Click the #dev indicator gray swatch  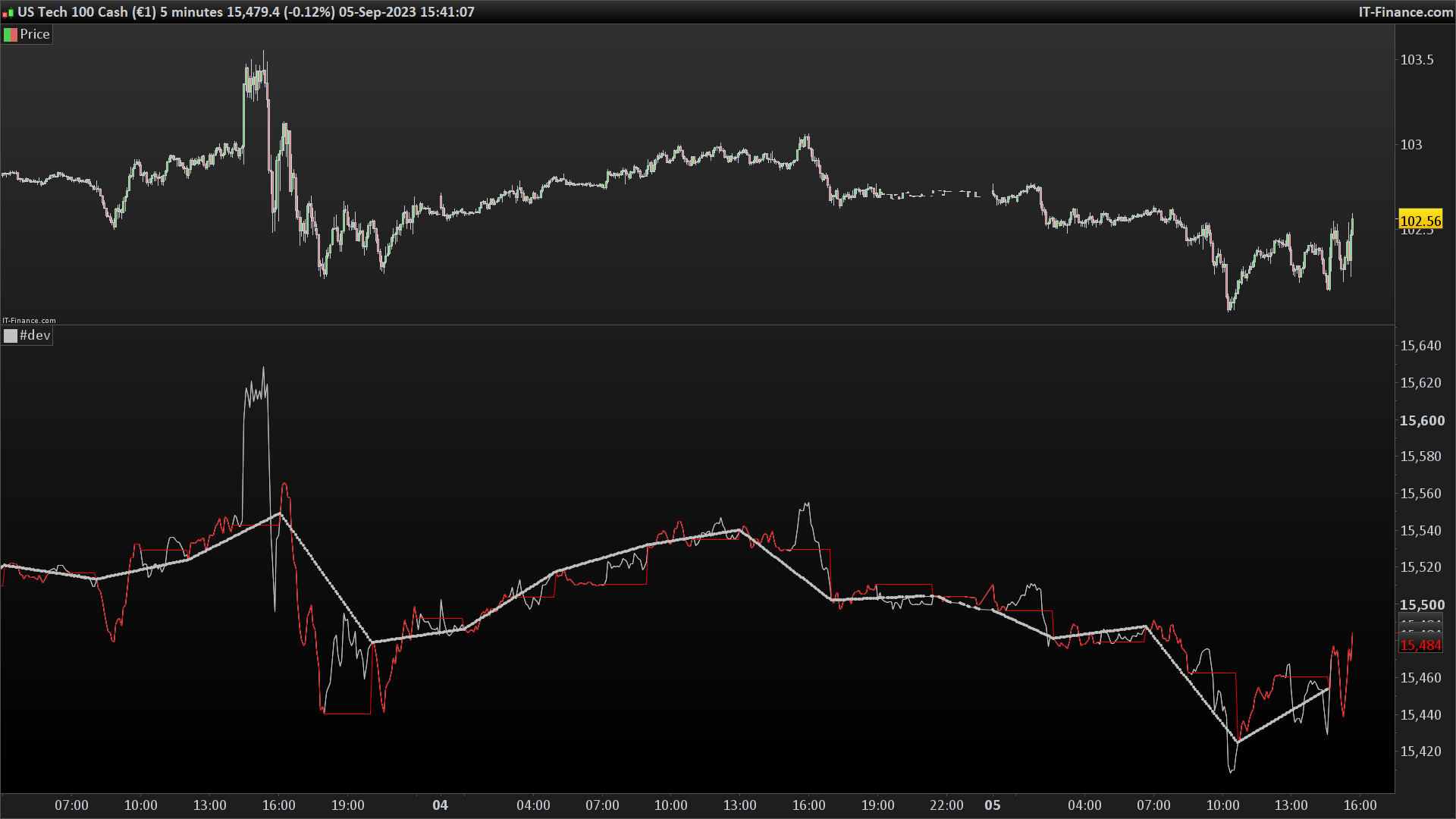(x=11, y=335)
